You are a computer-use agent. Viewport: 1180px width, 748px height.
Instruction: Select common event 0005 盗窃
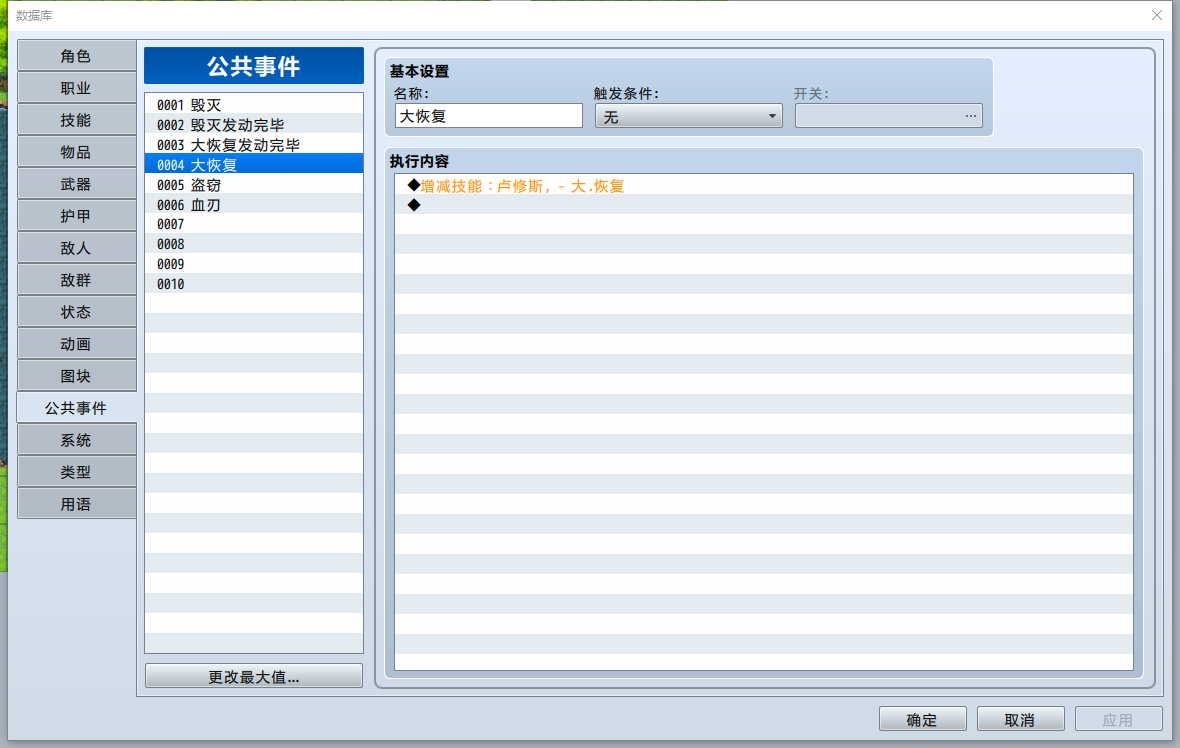(x=254, y=184)
